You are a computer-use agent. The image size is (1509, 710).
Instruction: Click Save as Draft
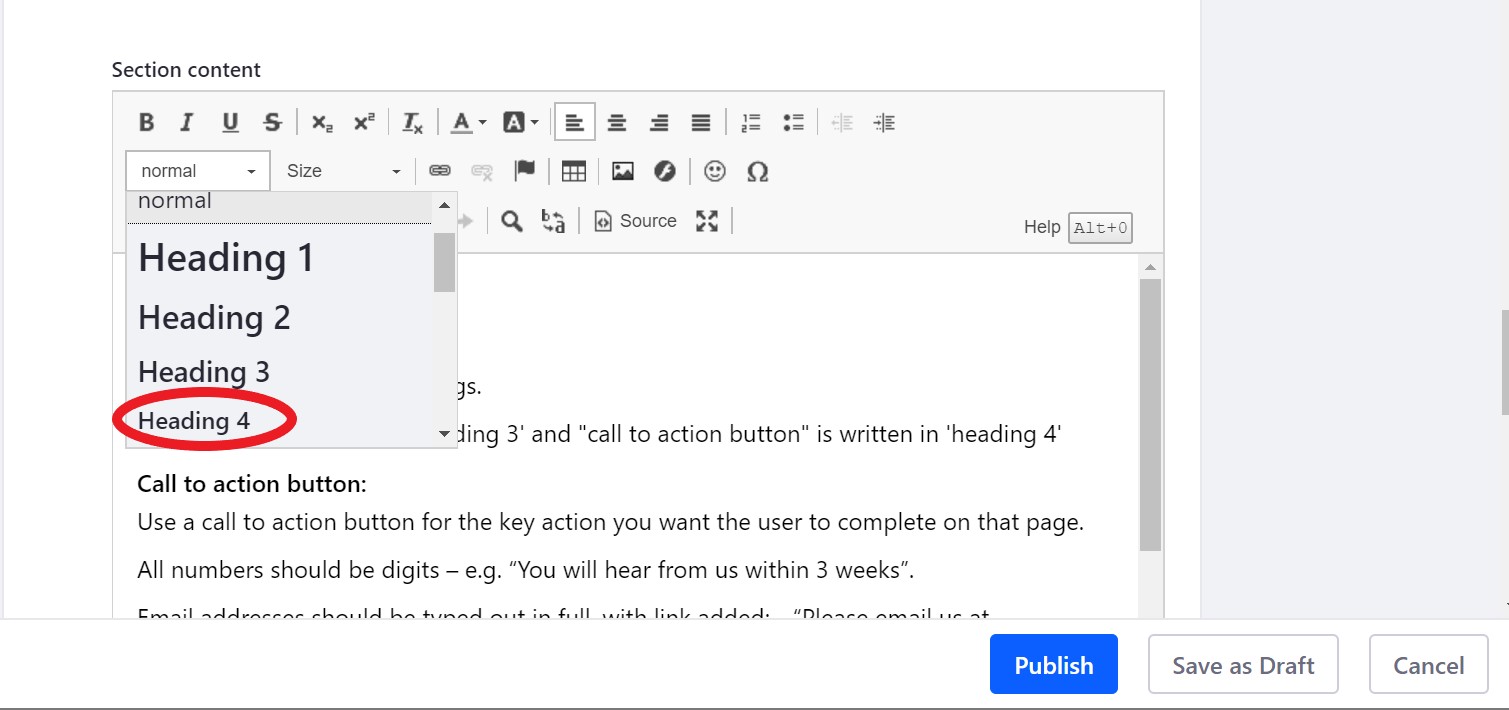(1242, 665)
